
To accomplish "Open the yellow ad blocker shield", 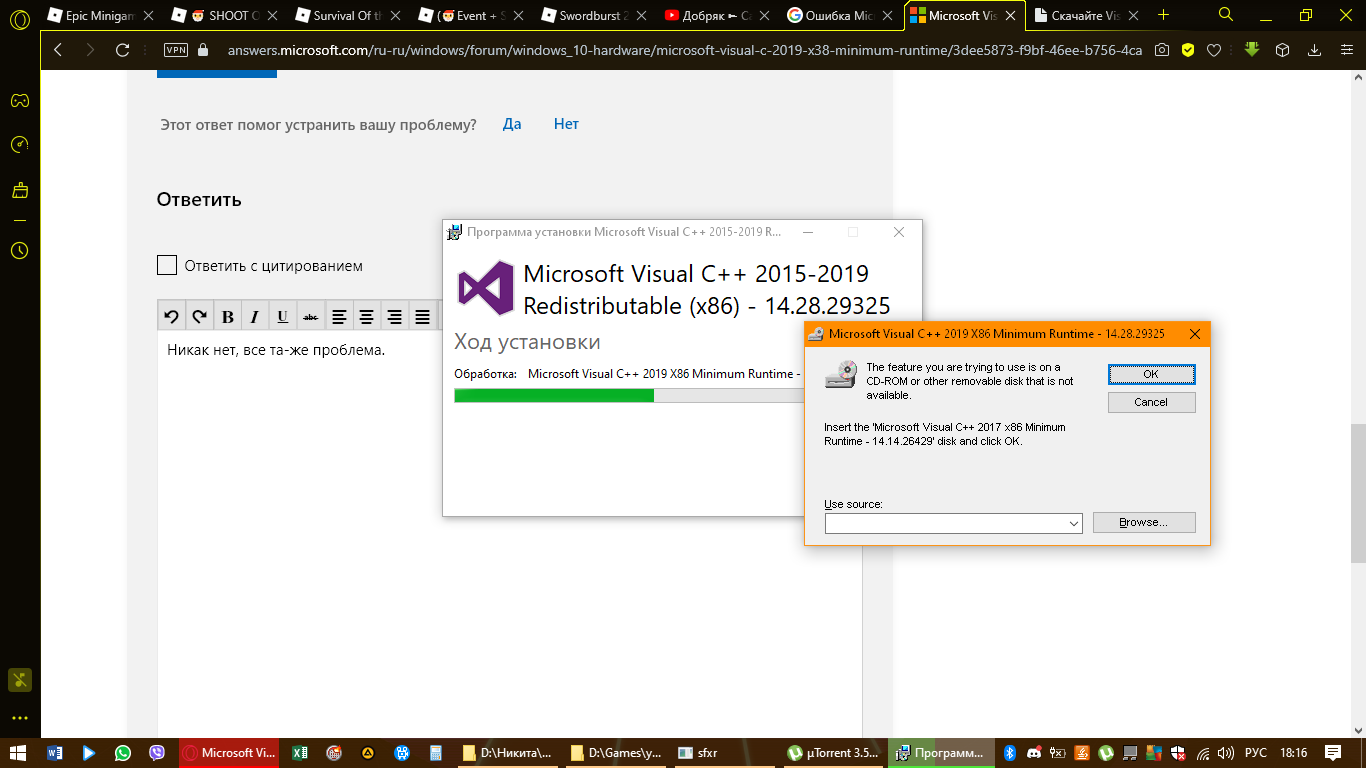I will point(1188,50).
